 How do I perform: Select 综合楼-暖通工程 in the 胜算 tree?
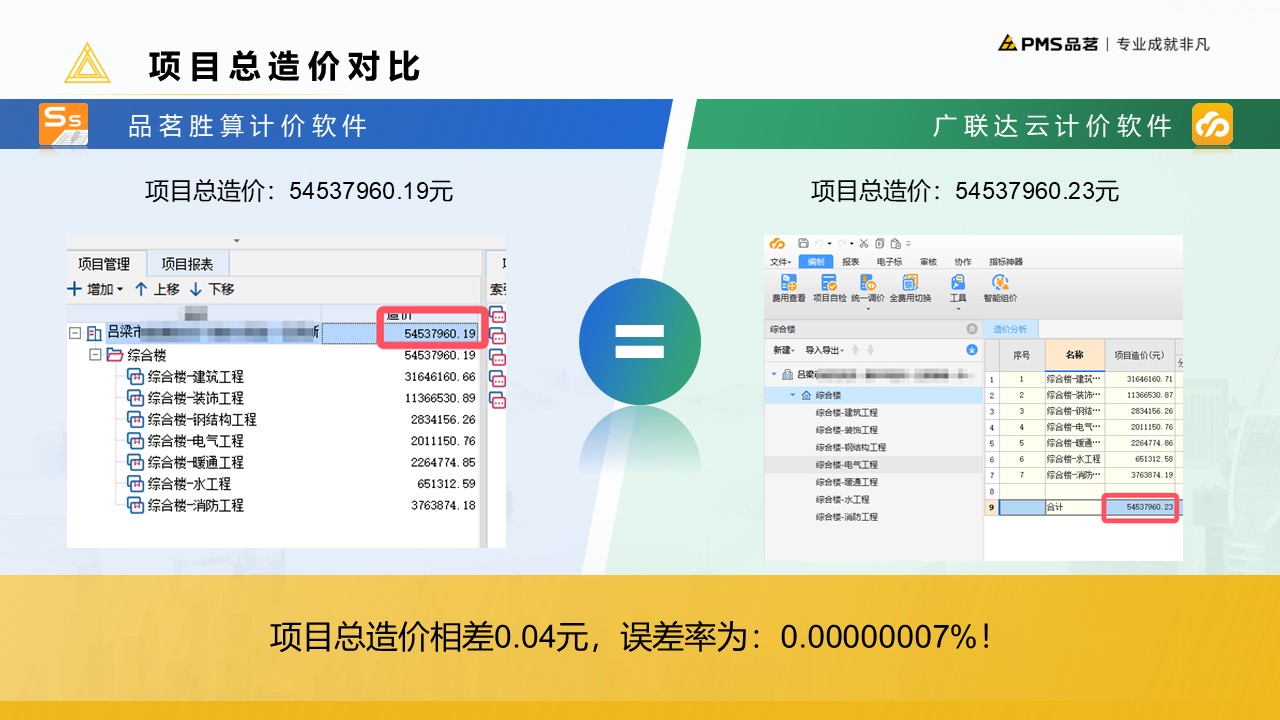tap(196, 462)
